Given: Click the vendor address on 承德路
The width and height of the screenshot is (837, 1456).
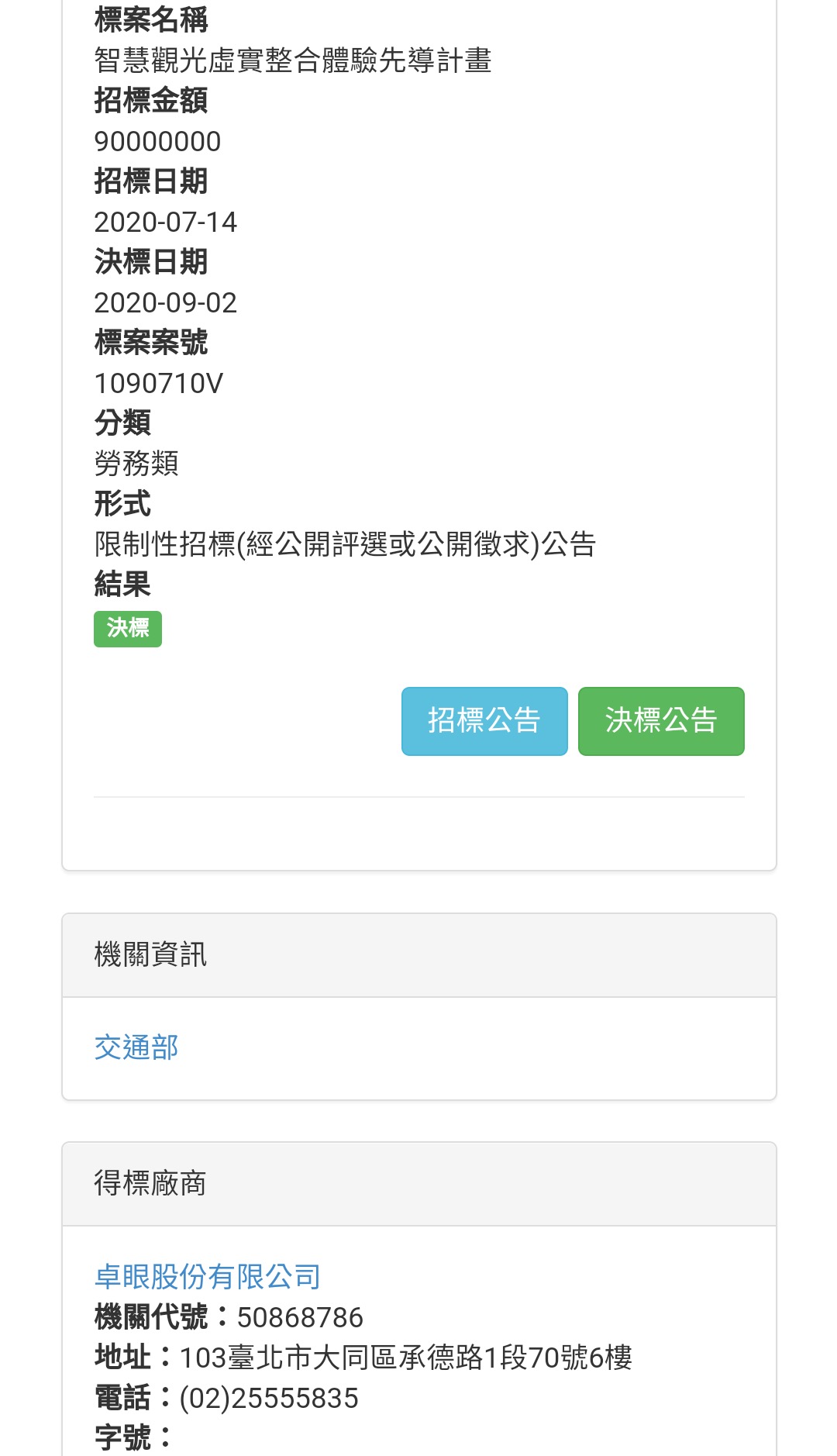Looking at the screenshot, I should tap(405, 1358).
